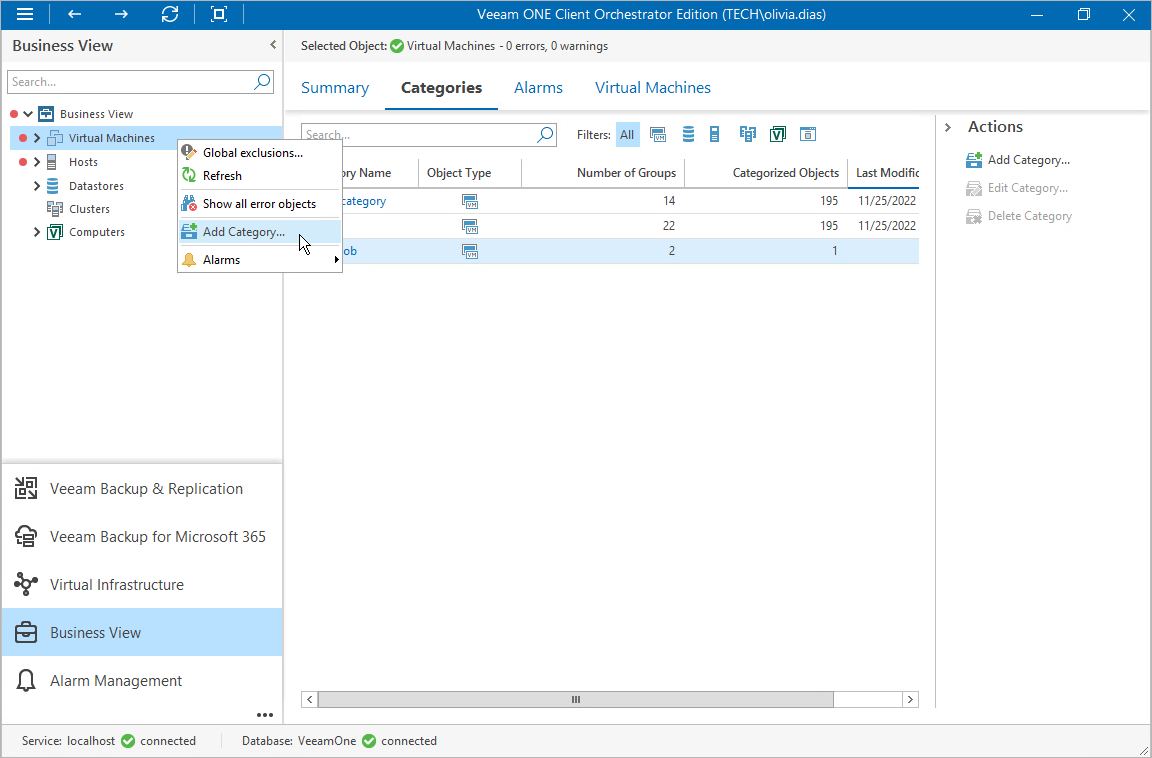Click the categories search magnifier icon
The height and width of the screenshot is (758, 1152).
(545, 134)
